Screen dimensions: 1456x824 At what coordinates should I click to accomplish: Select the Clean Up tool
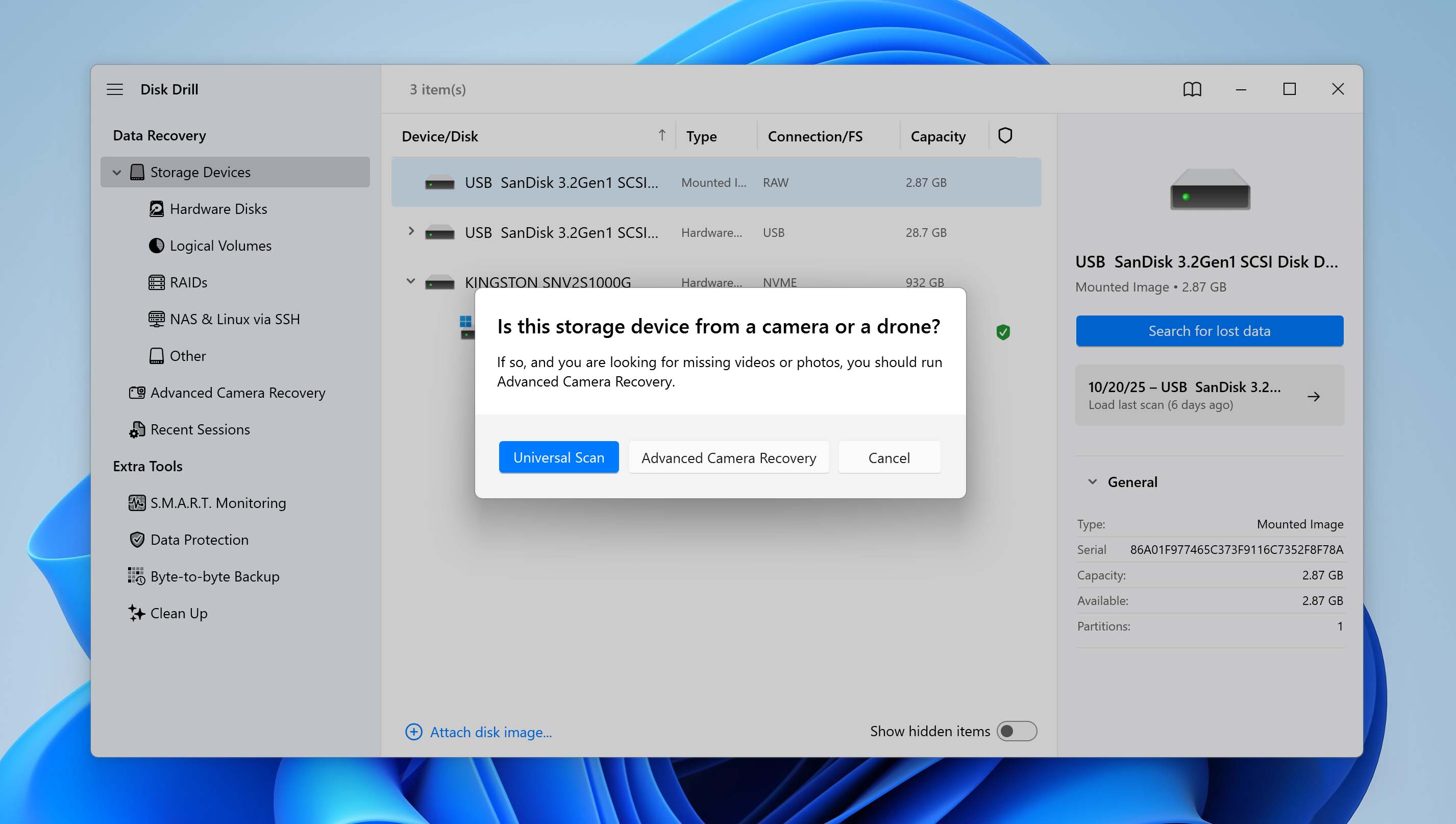(x=179, y=613)
